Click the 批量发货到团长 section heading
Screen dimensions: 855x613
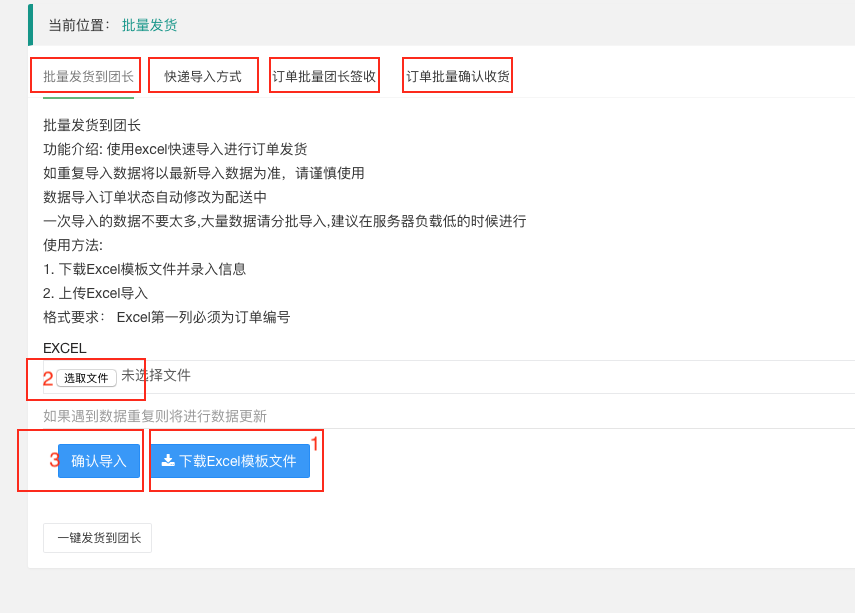pyautogui.click(x=92, y=125)
